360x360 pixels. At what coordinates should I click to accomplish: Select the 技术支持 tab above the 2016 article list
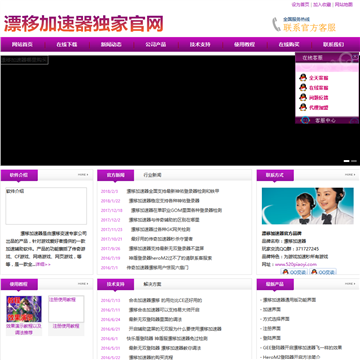(x=116, y=284)
